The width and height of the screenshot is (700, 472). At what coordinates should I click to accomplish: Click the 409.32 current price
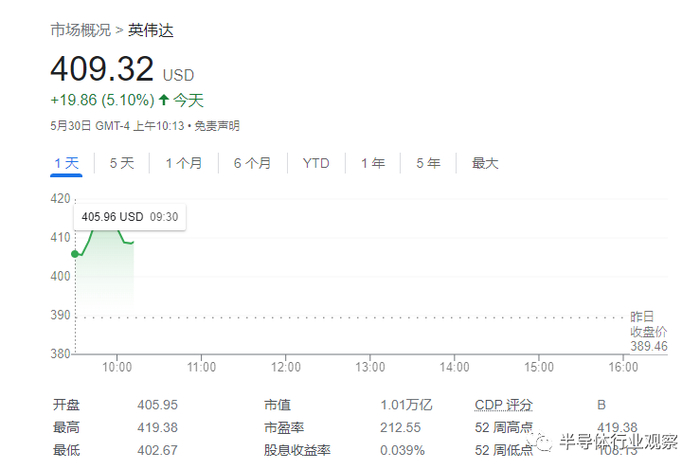(x=102, y=69)
